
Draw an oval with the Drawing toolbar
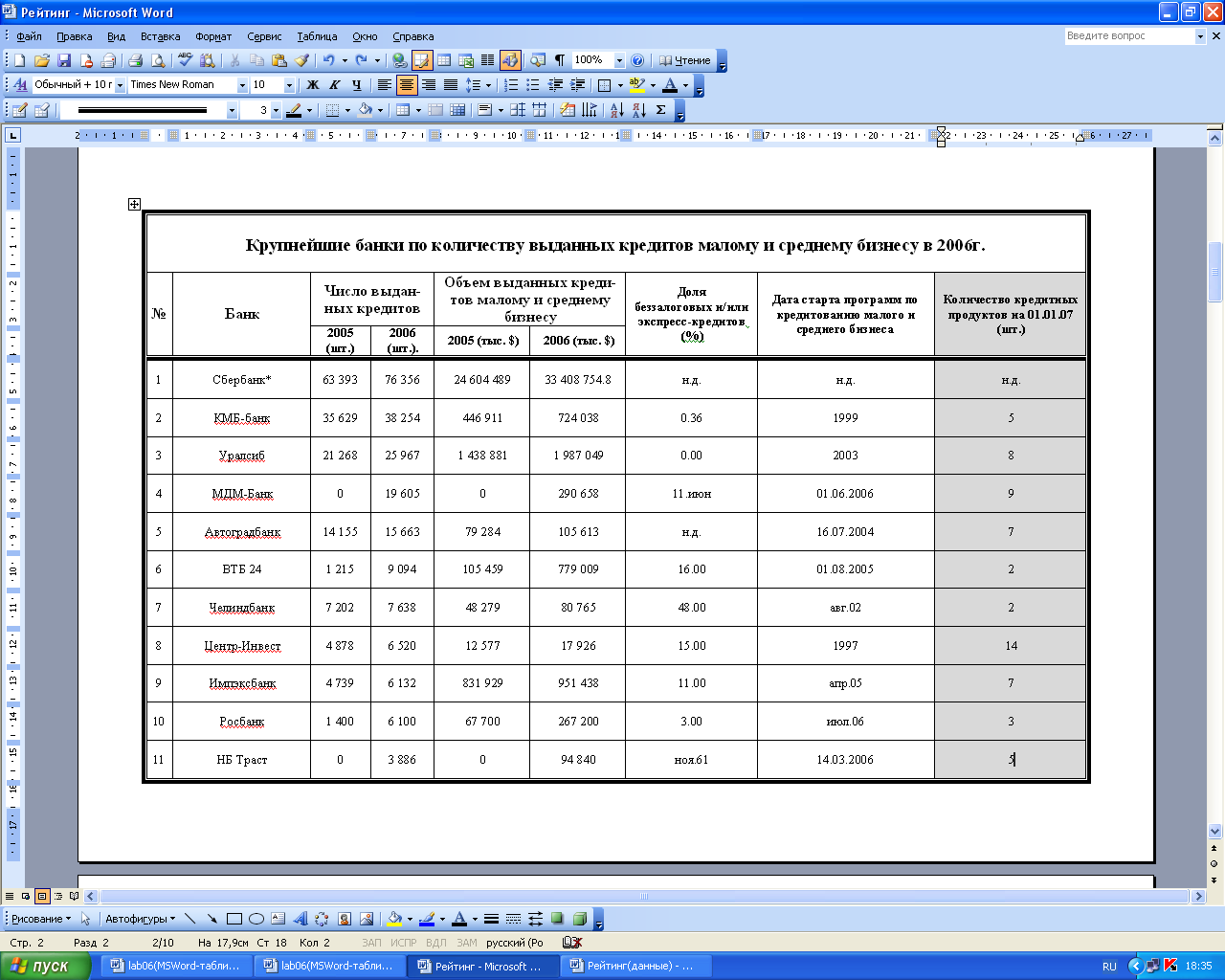[x=256, y=919]
